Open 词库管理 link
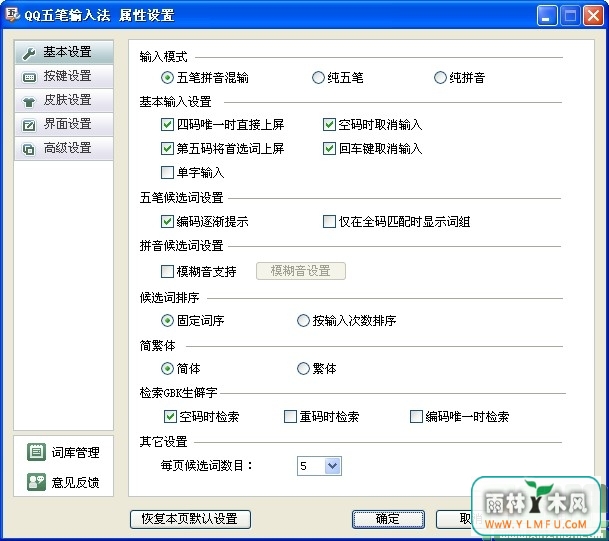Viewport: 609px width, 541px height. tap(75, 452)
